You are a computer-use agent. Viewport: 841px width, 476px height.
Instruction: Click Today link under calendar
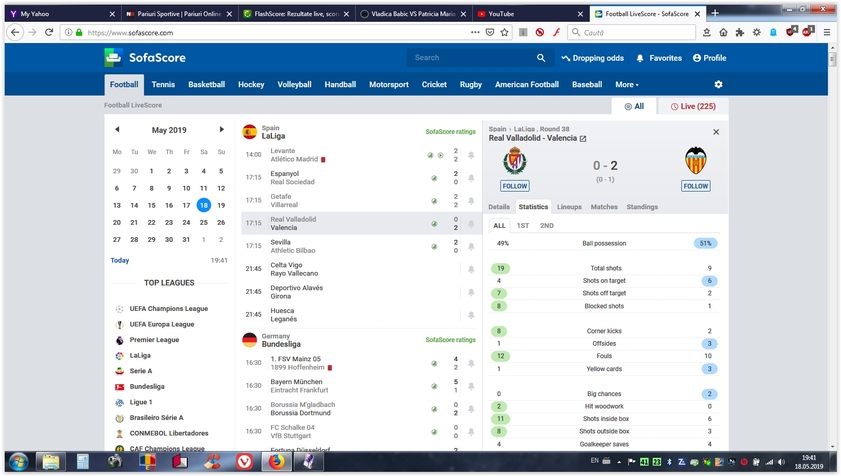(x=120, y=260)
